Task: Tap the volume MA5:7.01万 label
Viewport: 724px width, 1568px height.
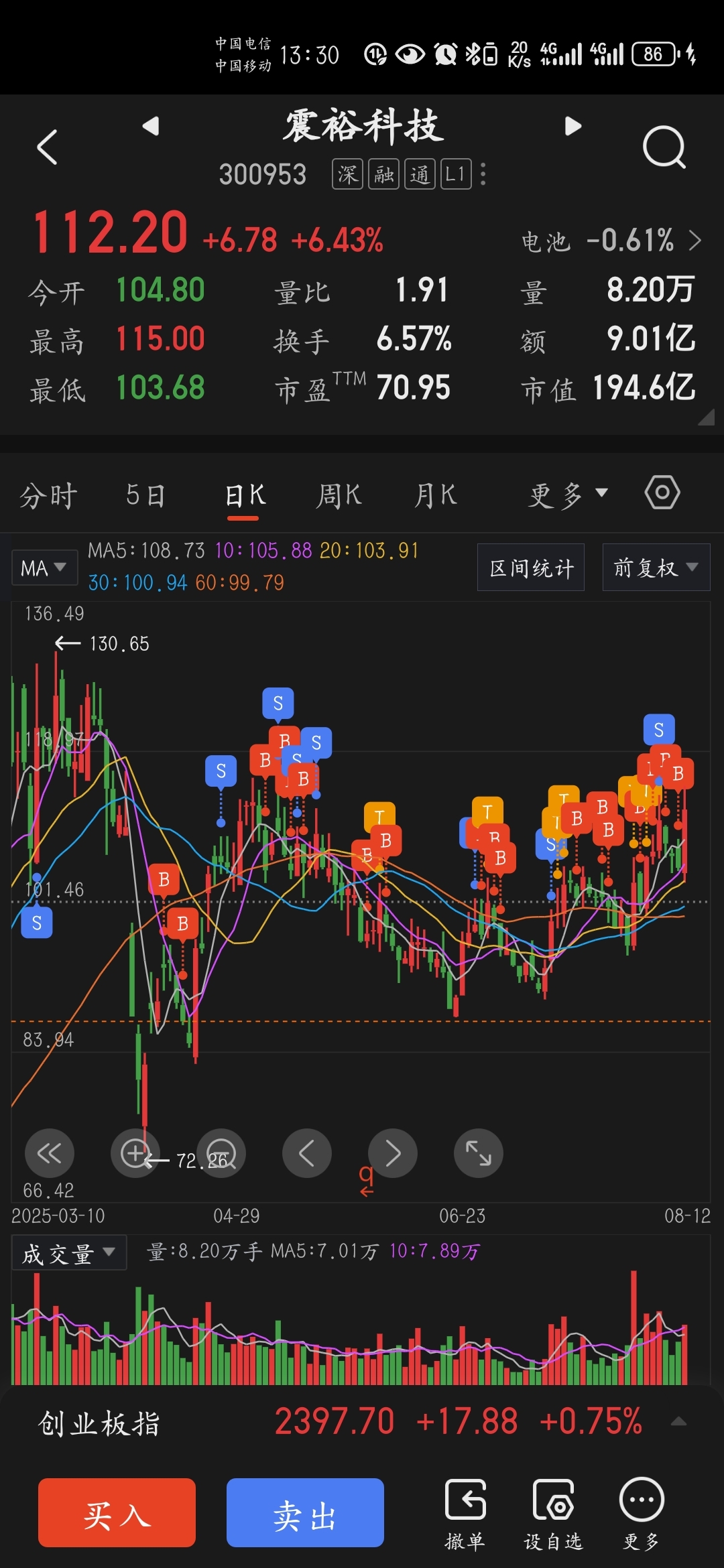Action: [x=324, y=1252]
